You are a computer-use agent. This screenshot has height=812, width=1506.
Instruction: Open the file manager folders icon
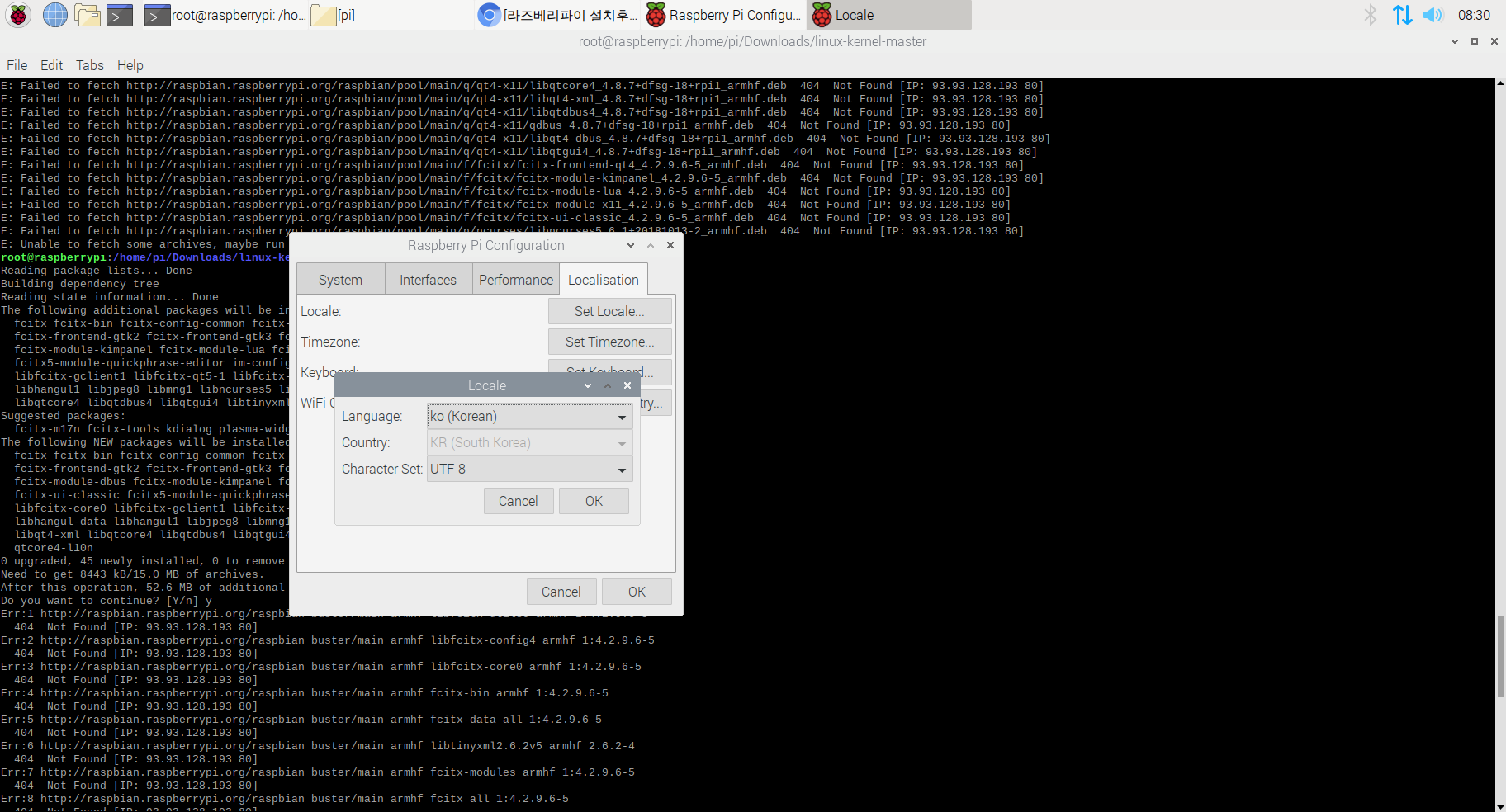87,15
